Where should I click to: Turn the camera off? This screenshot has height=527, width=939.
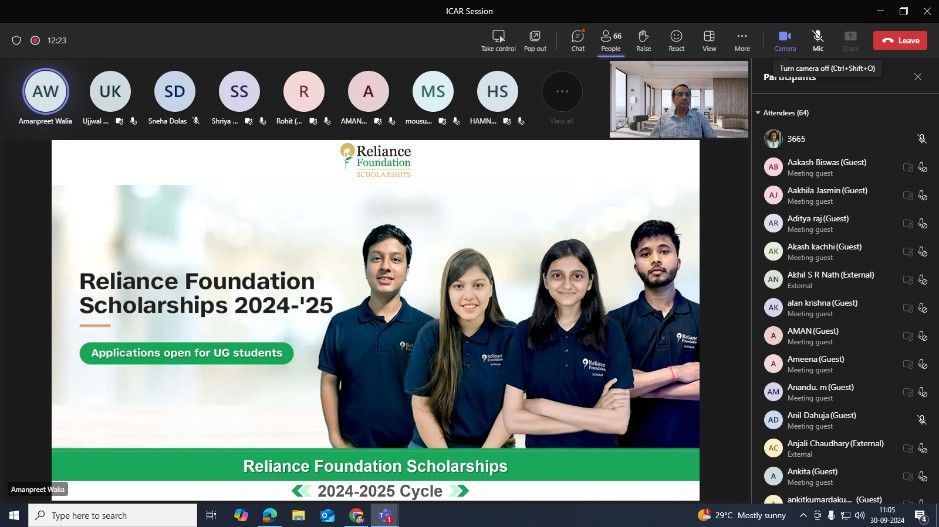click(785, 41)
